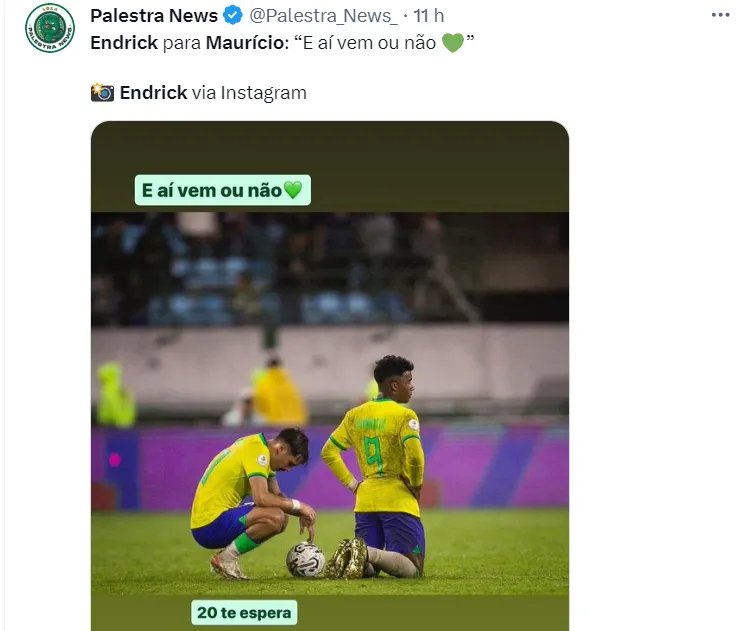Click the Palestra News profile avatar
Image resolution: width=744 pixels, height=631 pixels.
click(50, 28)
